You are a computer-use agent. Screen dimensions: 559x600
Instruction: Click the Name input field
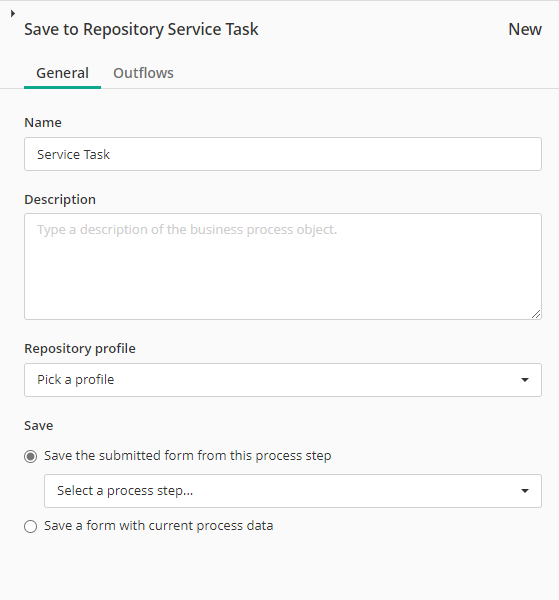(x=283, y=154)
